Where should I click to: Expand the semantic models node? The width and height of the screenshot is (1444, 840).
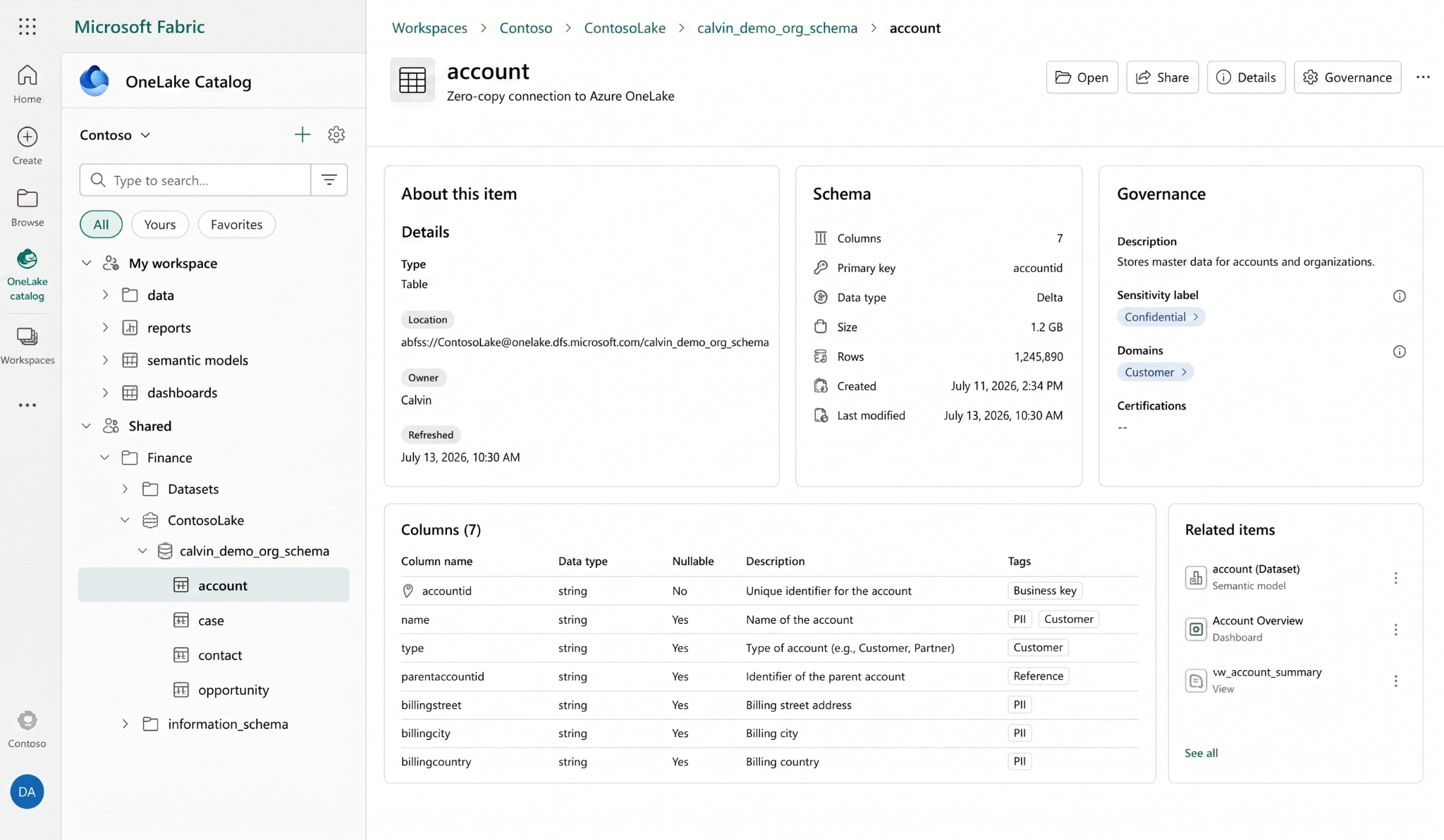[105, 359]
